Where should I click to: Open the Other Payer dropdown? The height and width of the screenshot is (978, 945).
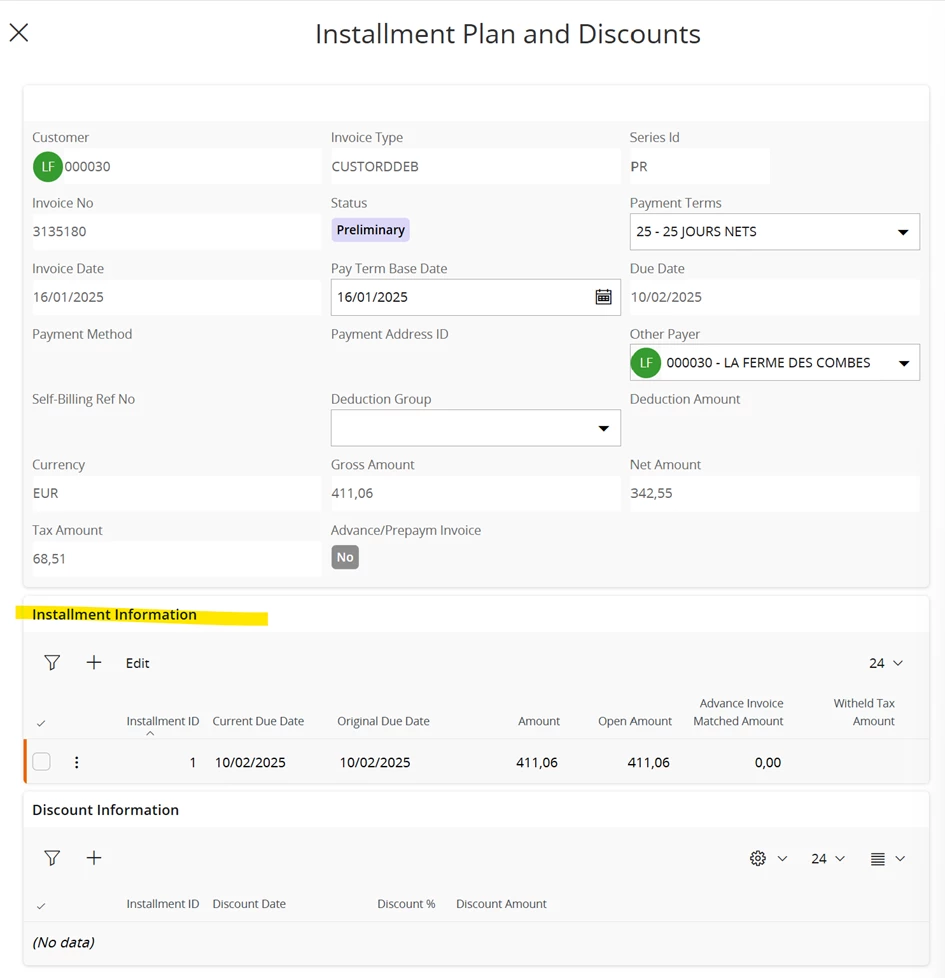point(904,363)
